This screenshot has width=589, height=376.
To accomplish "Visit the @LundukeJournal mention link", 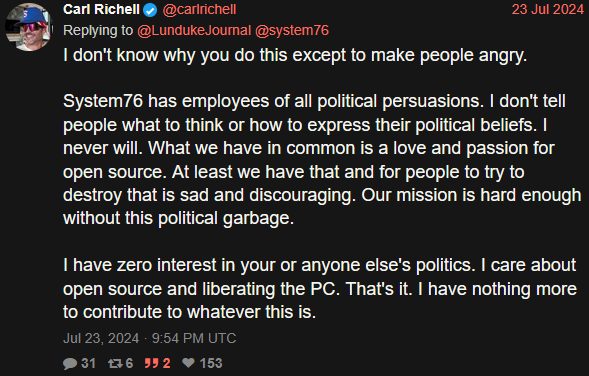I will [x=194, y=30].
